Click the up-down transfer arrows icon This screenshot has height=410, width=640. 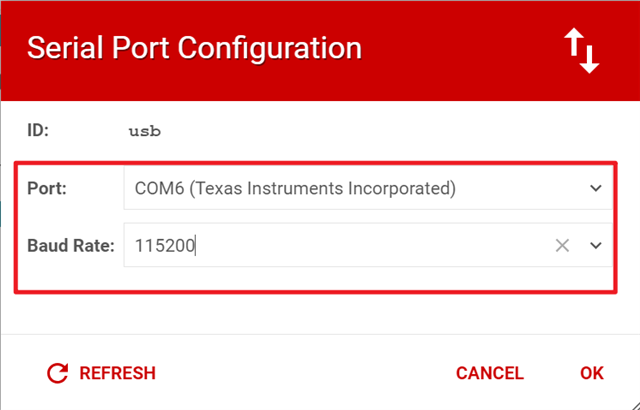pyautogui.click(x=582, y=51)
